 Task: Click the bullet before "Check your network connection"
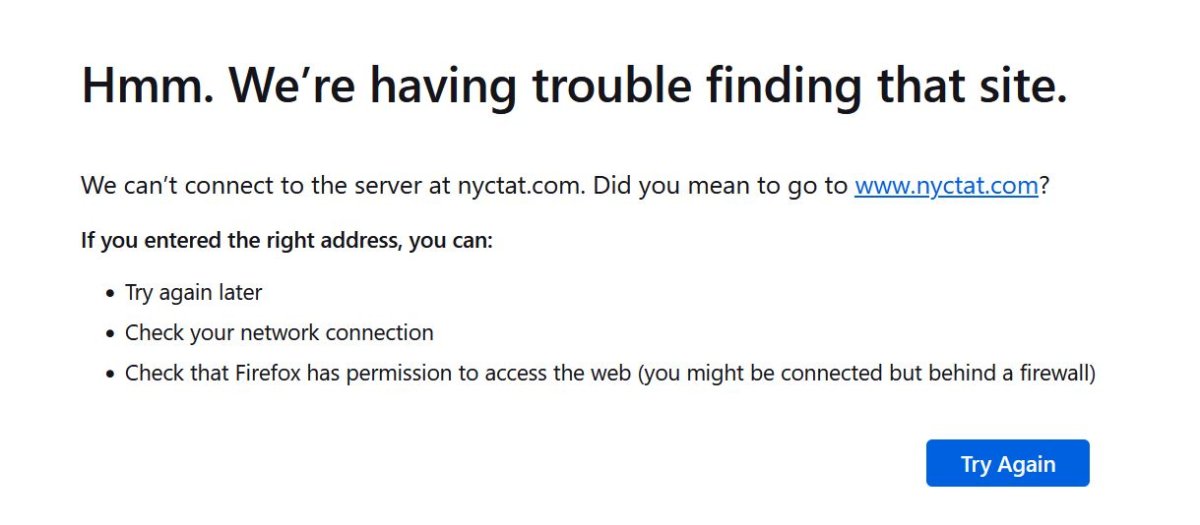[110, 334]
